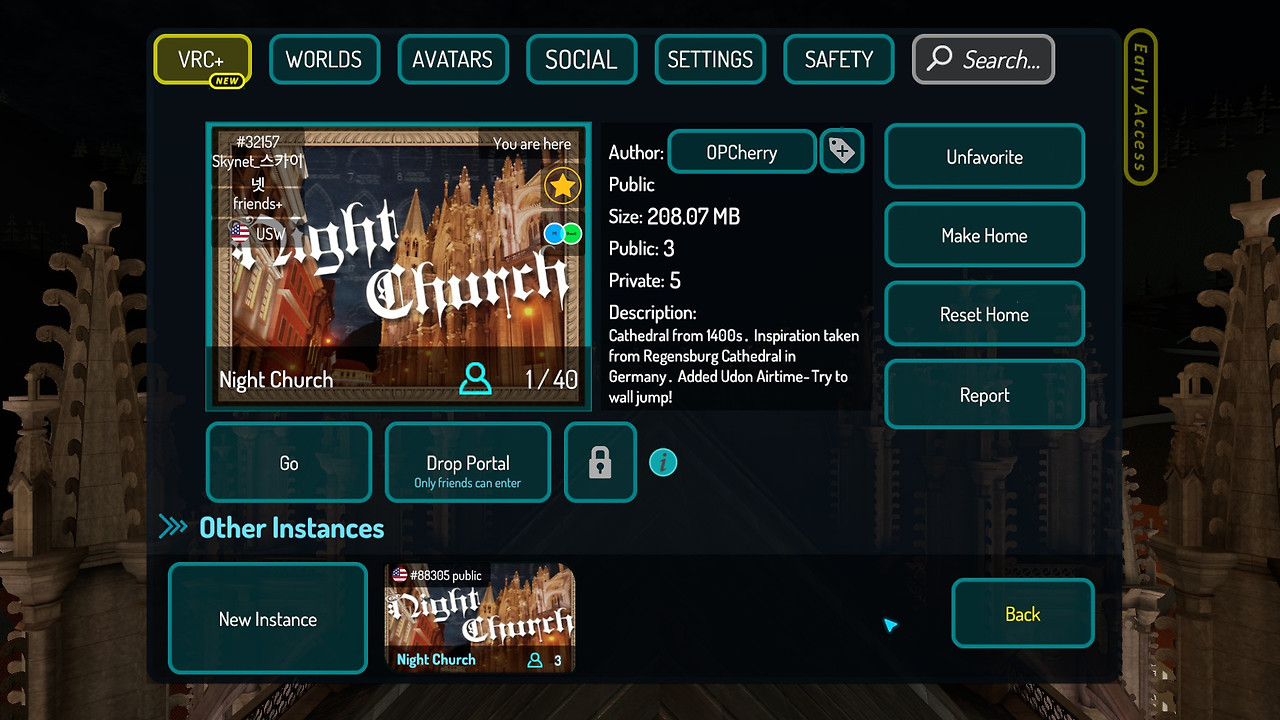Image resolution: width=1280 pixels, height=720 pixels.
Task: Toggle the favorite star on the world card
Action: tap(562, 186)
